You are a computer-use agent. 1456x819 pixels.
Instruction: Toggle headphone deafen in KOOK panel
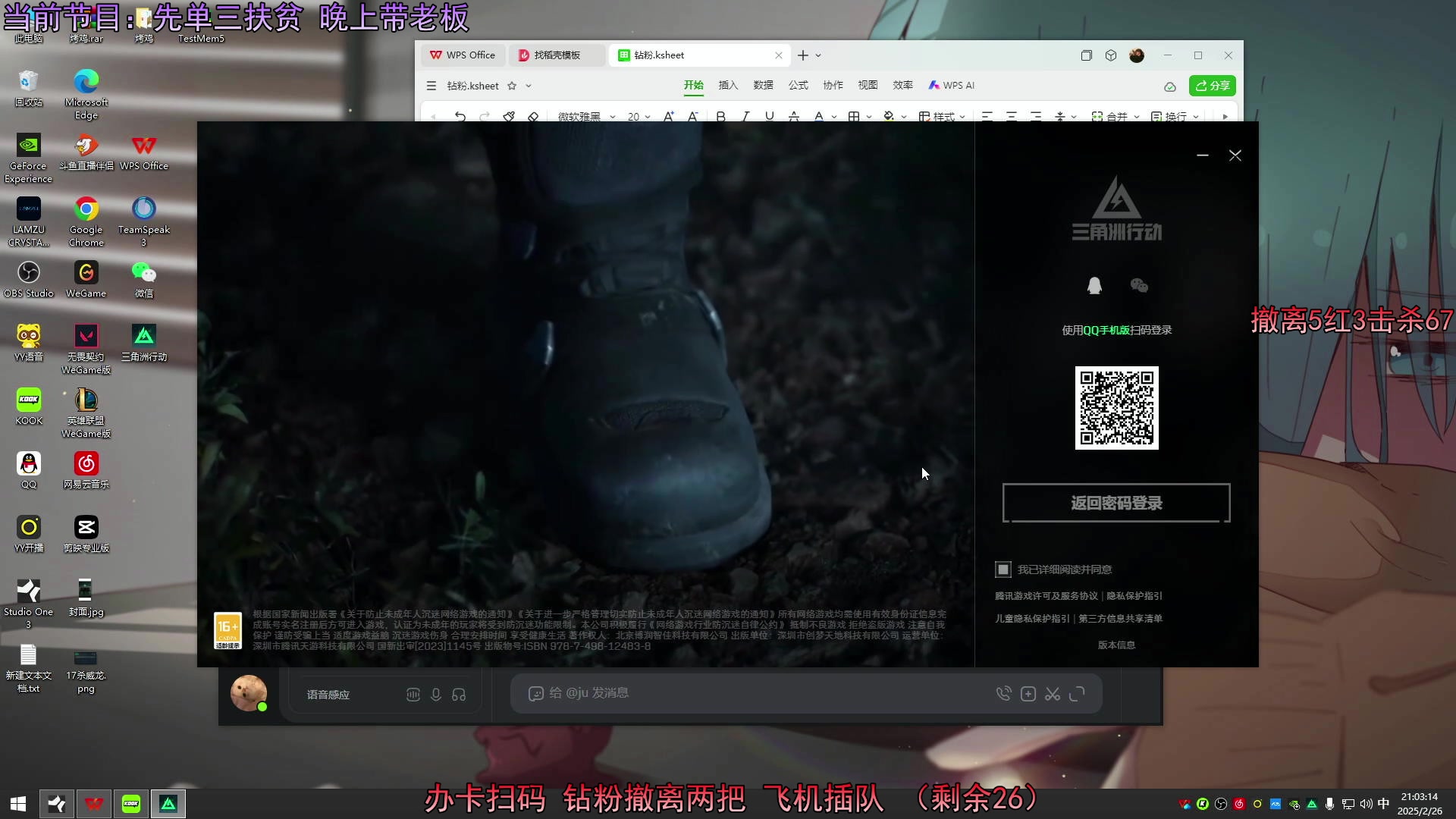[459, 695]
